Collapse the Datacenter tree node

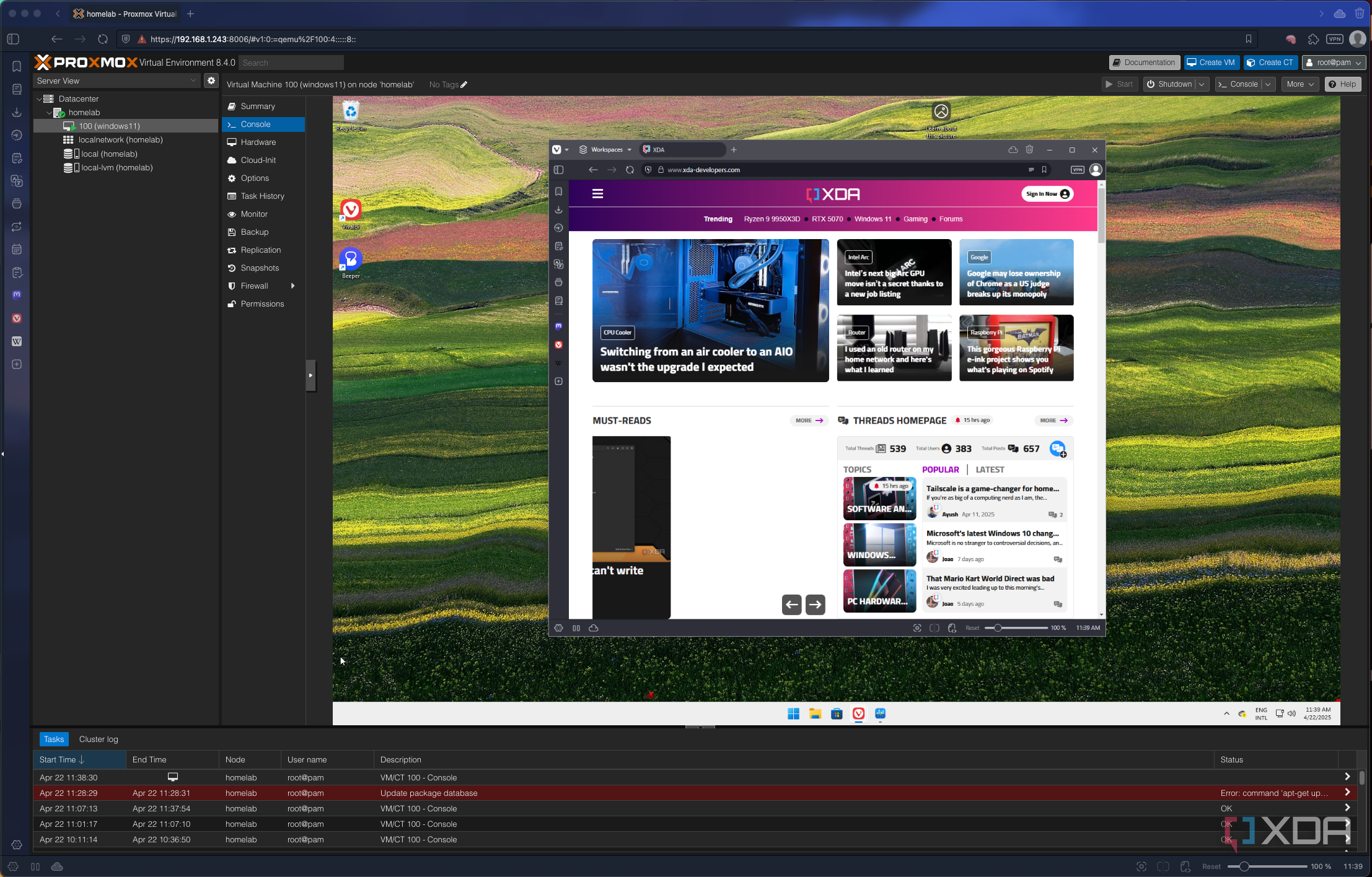tap(39, 98)
